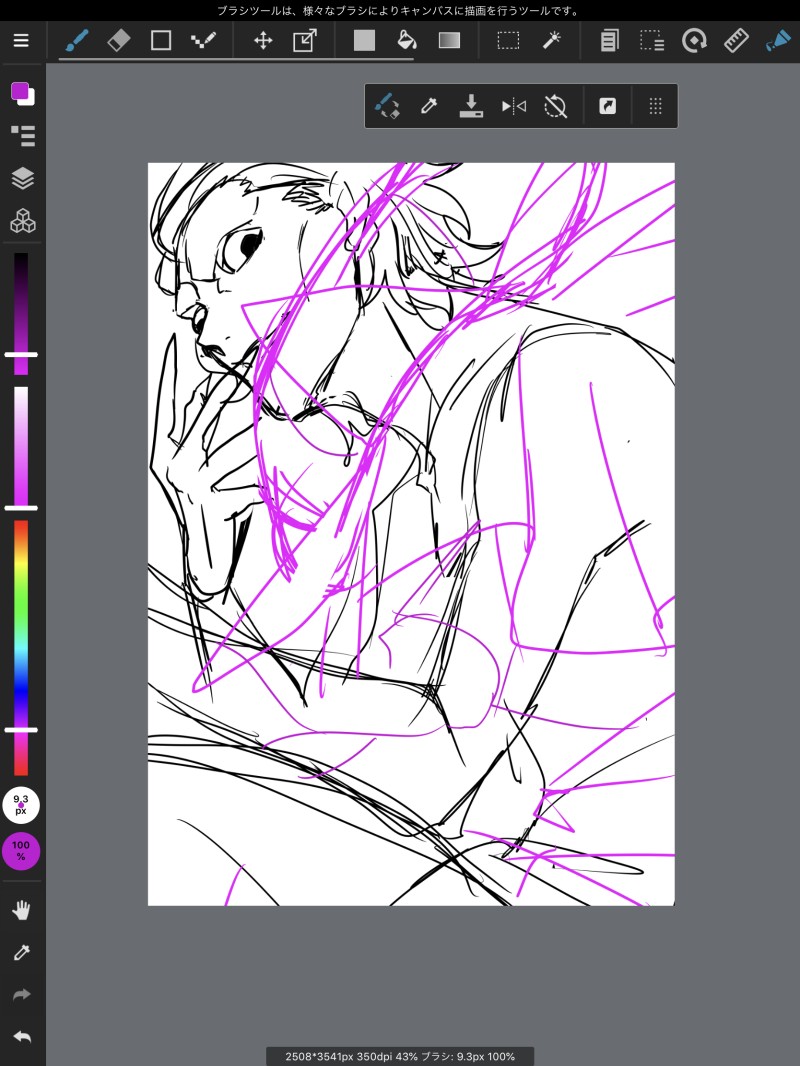The image size is (800, 1066).
Task: Select the Move tool
Action: (263, 41)
